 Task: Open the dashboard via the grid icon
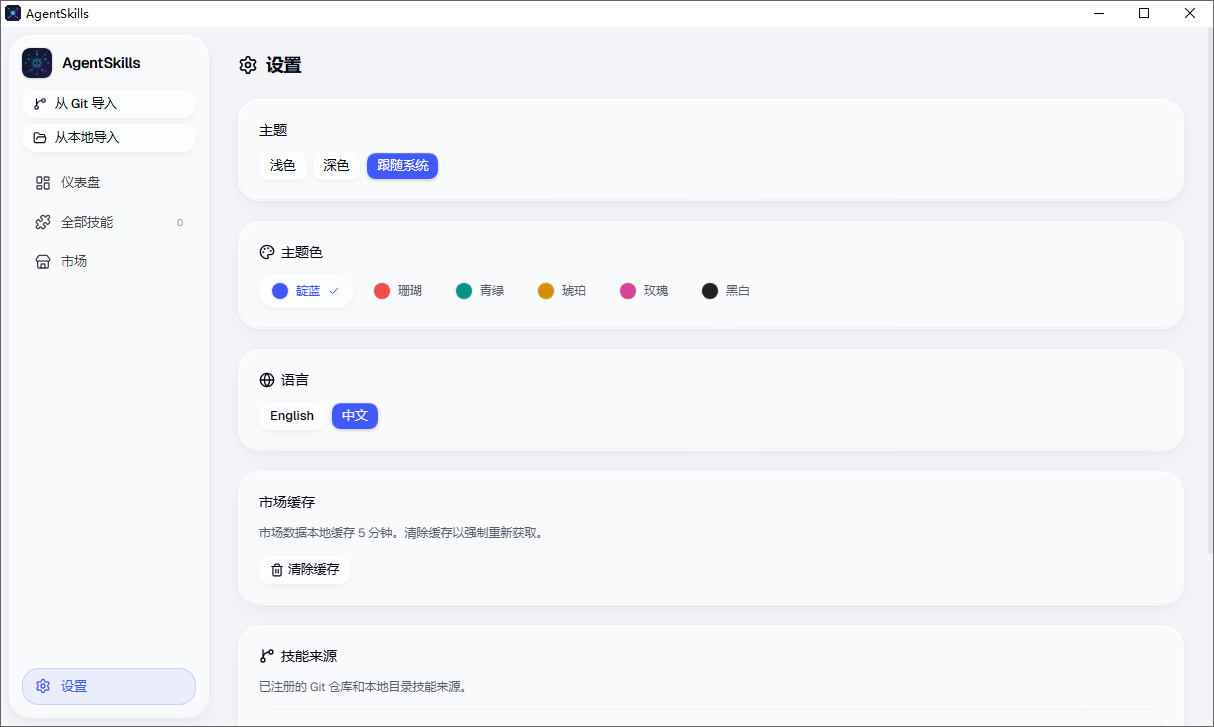pos(41,182)
